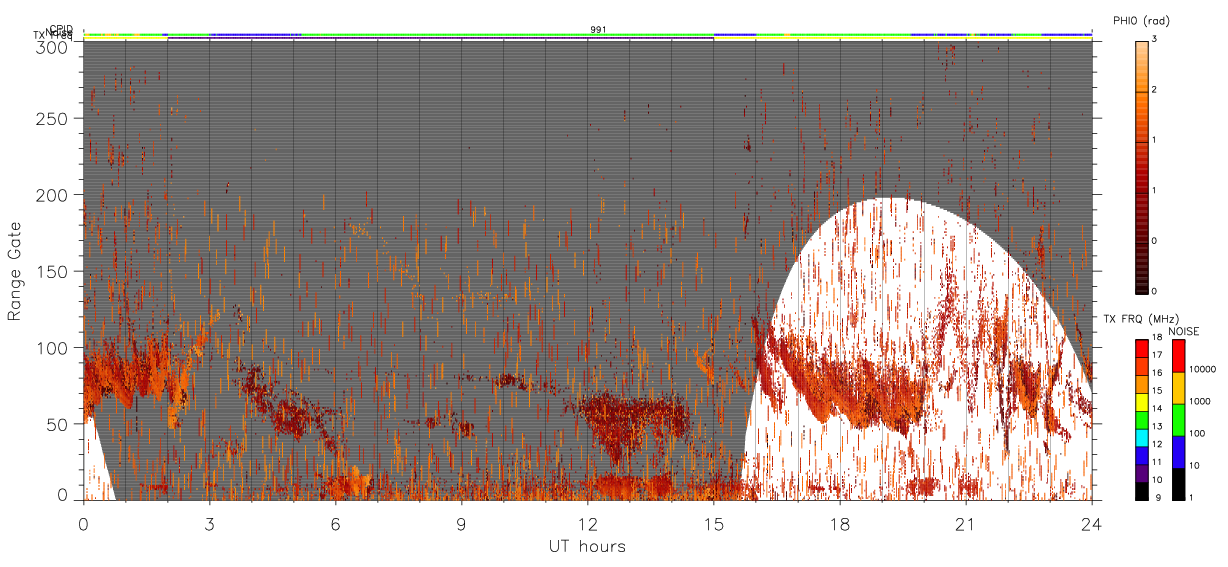Click x-axis tick label '15'
The image size is (1228, 567).
pyautogui.click(x=713, y=523)
